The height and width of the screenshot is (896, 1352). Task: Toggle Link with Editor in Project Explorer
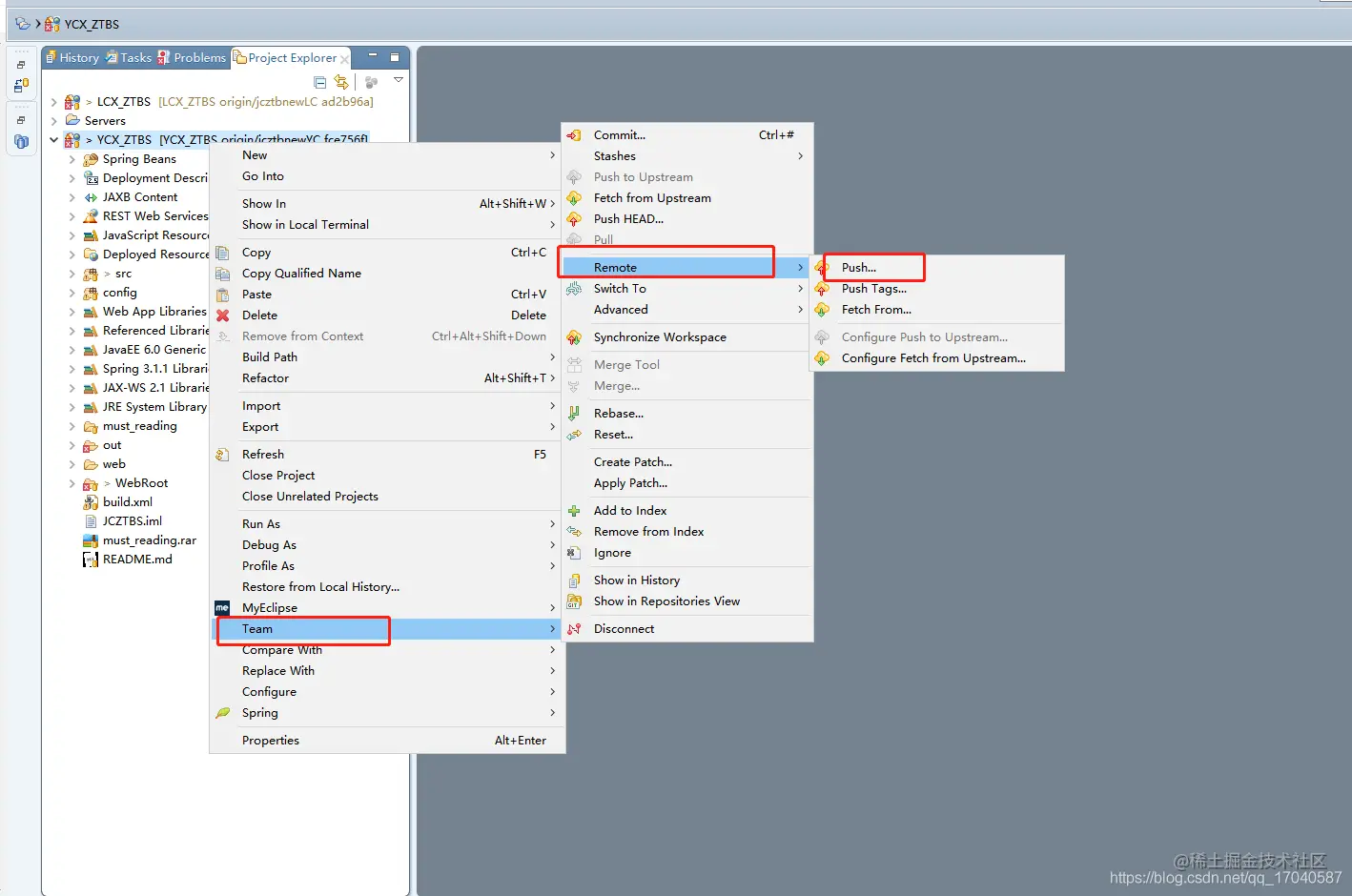341,83
